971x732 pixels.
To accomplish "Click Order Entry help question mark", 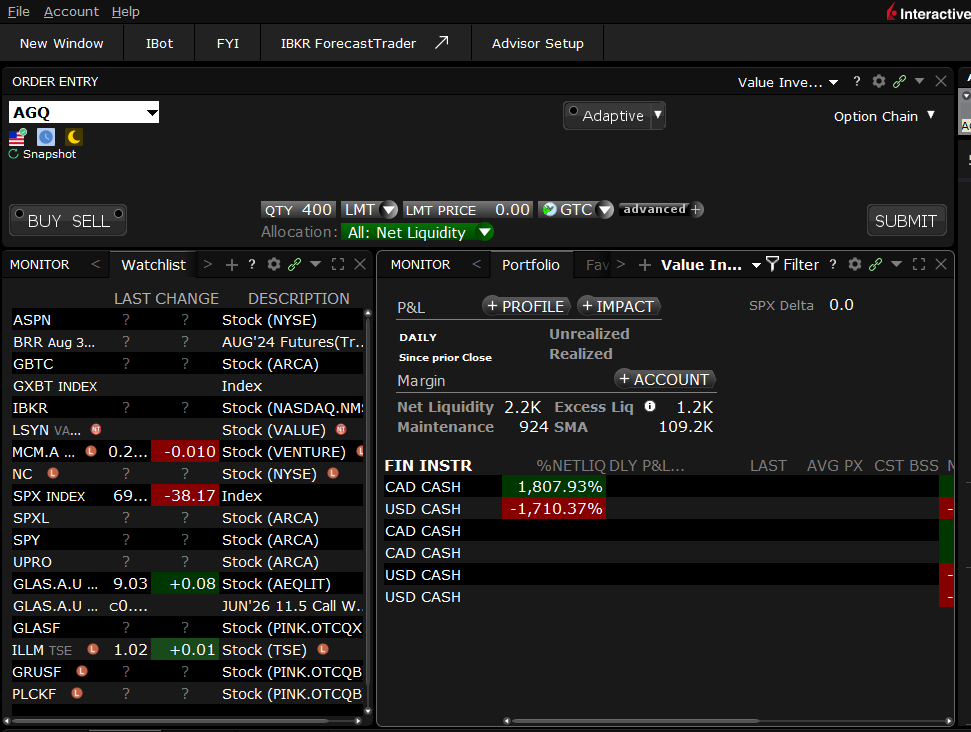I will (x=856, y=81).
